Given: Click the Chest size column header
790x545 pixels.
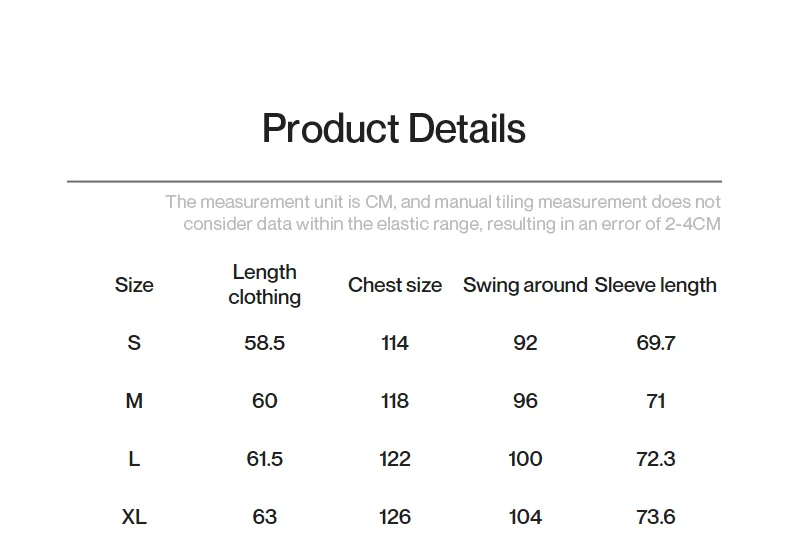Looking at the screenshot, I should click(x=394, y=285).
